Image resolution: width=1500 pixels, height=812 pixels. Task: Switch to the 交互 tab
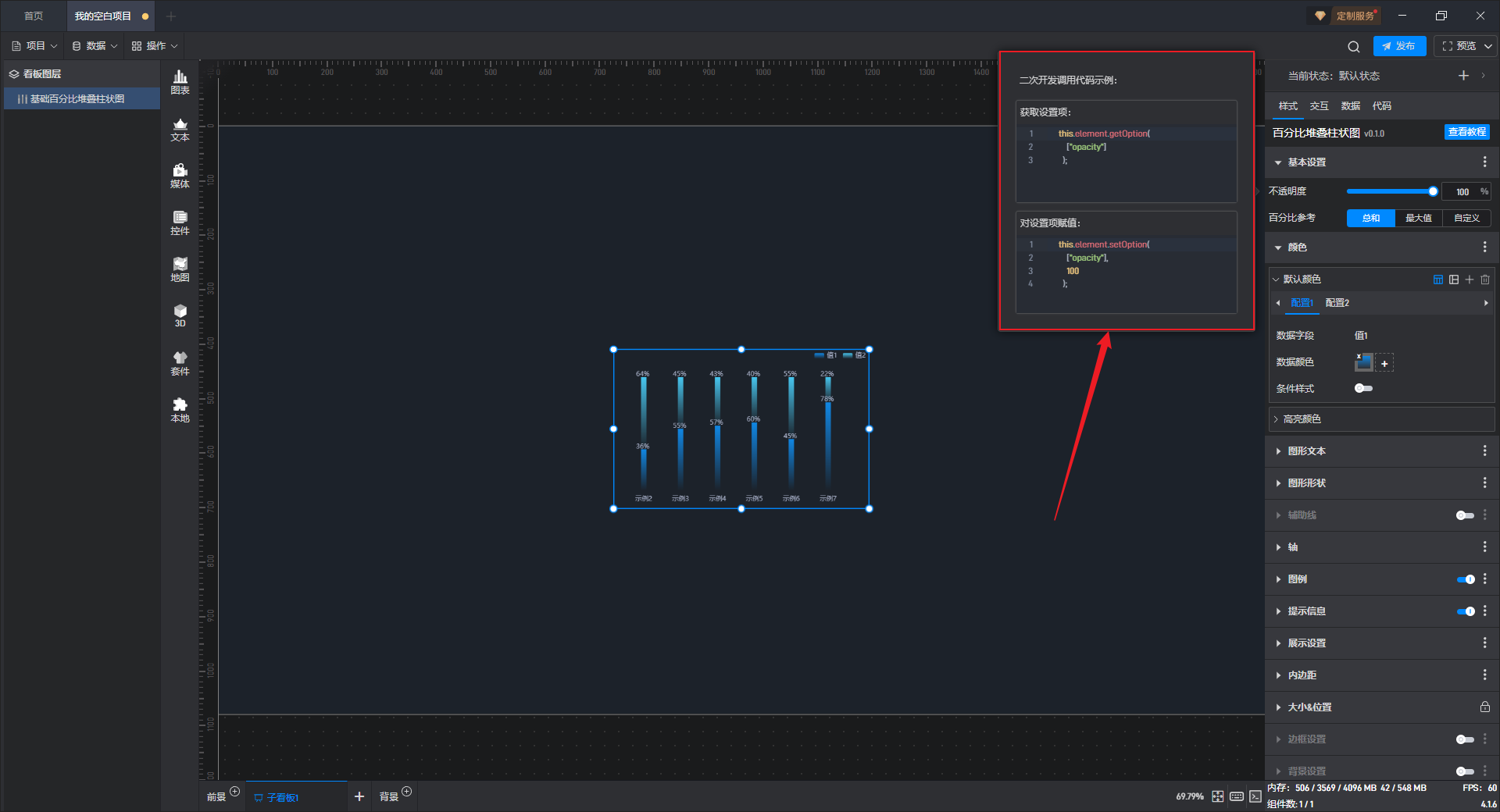tap(1319, 106)
